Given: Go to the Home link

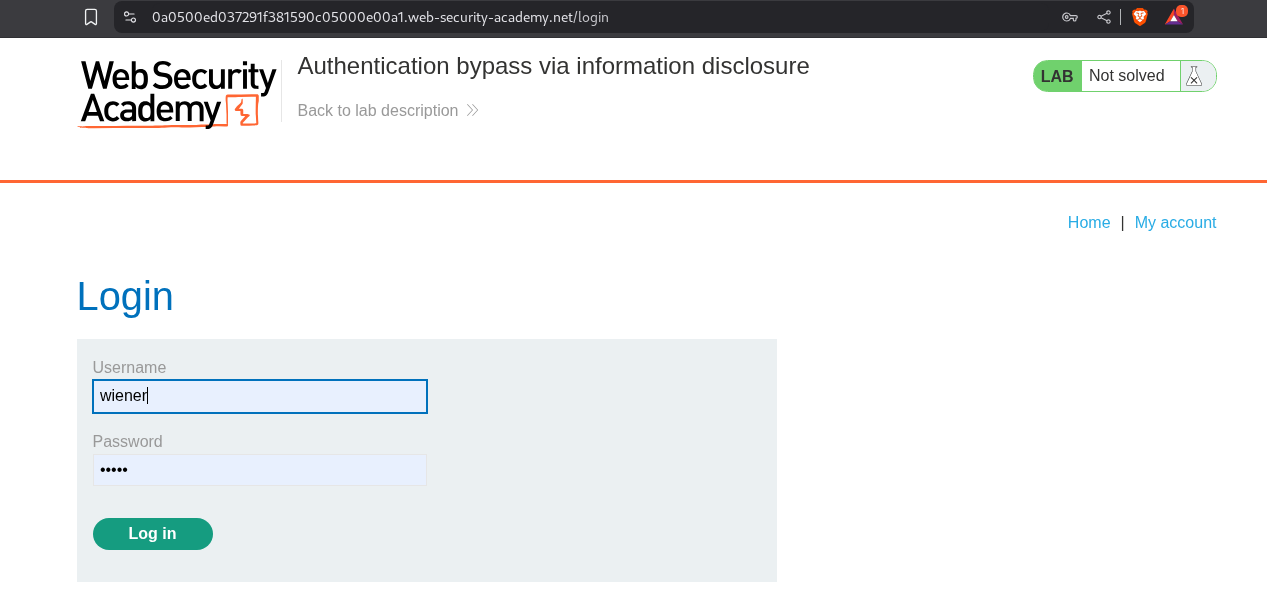Looking at the screenshot, I should click(1088, 222).
